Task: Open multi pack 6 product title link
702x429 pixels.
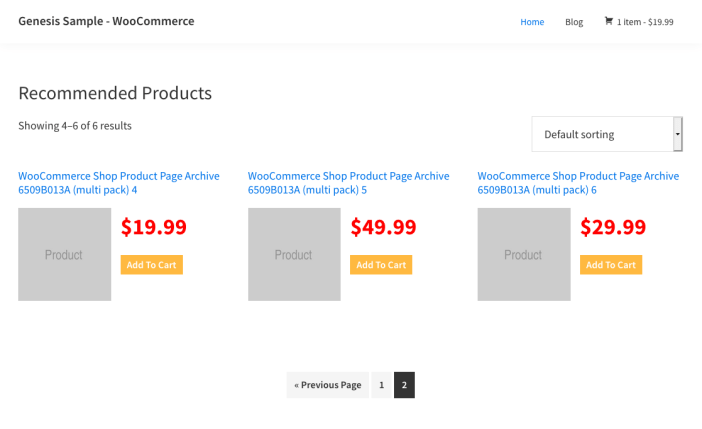Action: click(x=578, y=182)
